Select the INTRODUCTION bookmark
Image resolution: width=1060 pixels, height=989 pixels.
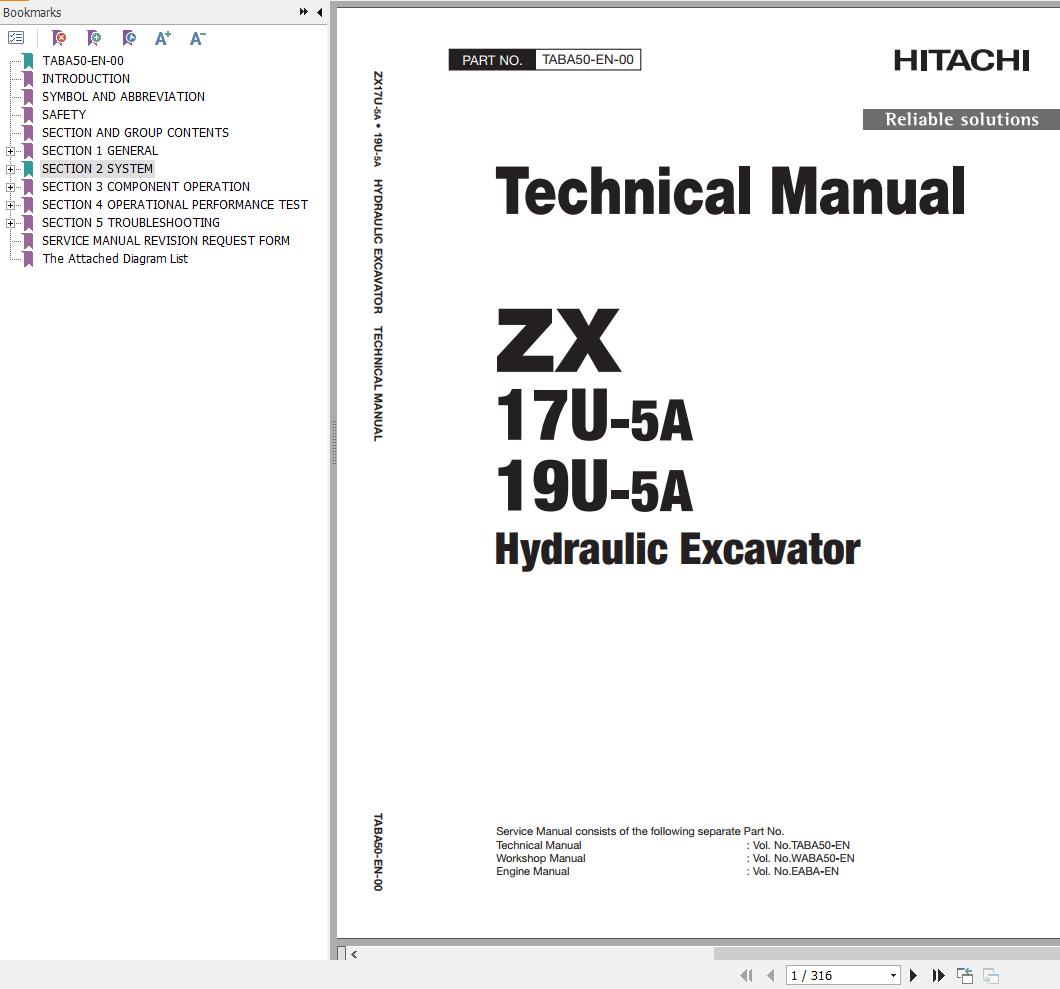(x=86, y=78)
